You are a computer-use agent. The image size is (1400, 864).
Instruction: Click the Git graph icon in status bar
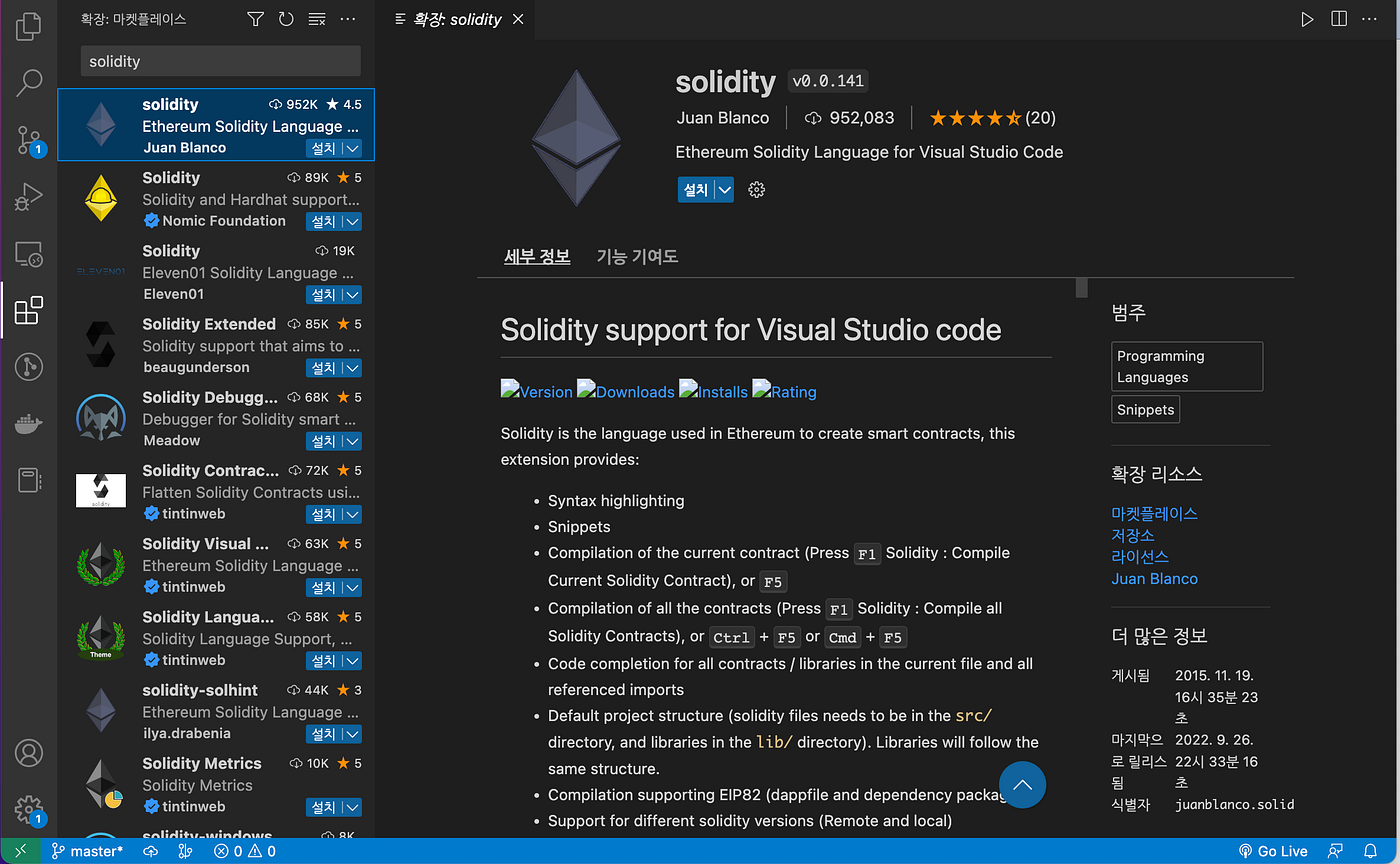[x=184, y=851]
